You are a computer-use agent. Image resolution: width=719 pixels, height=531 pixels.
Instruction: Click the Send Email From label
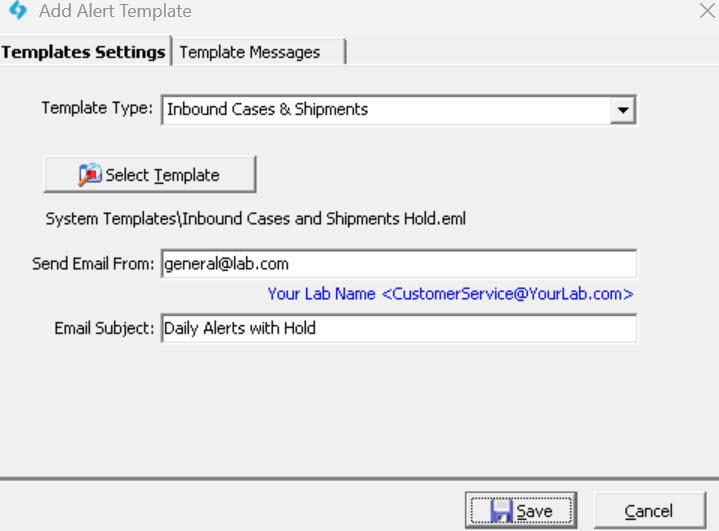pyautogui.click(x=93, y=264)
